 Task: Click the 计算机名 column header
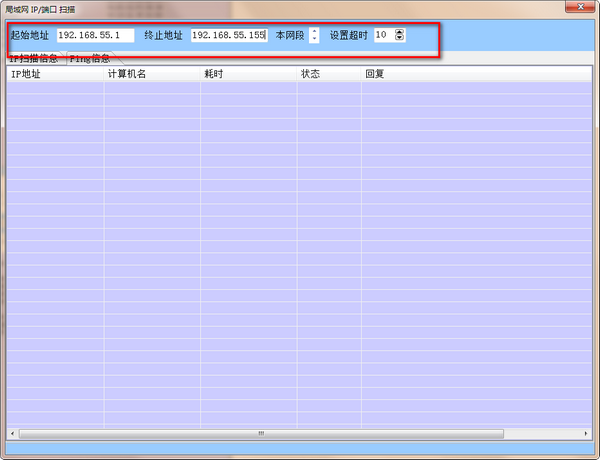(x=150, y=74)
